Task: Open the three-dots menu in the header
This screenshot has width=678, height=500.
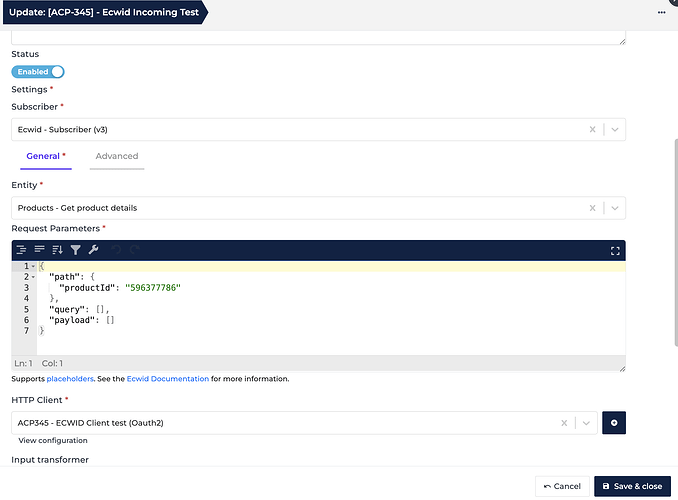Action: coord(661,12)
